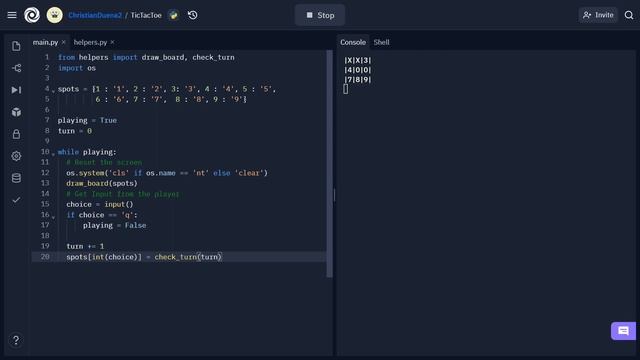The image size is (640, 360).
Task: Open the Version control sidebar icon
Action: coord(16,68)
